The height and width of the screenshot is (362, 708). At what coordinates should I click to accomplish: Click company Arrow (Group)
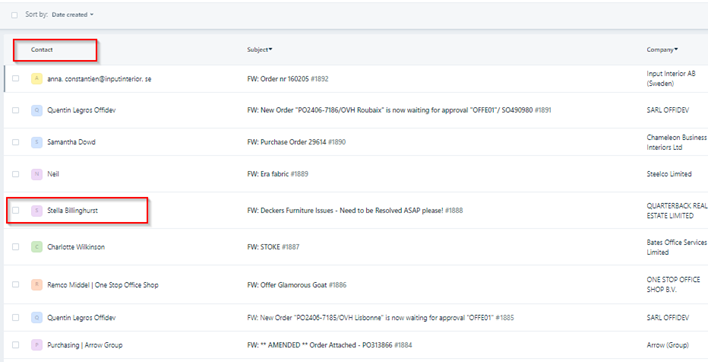(x=668, y=345)
